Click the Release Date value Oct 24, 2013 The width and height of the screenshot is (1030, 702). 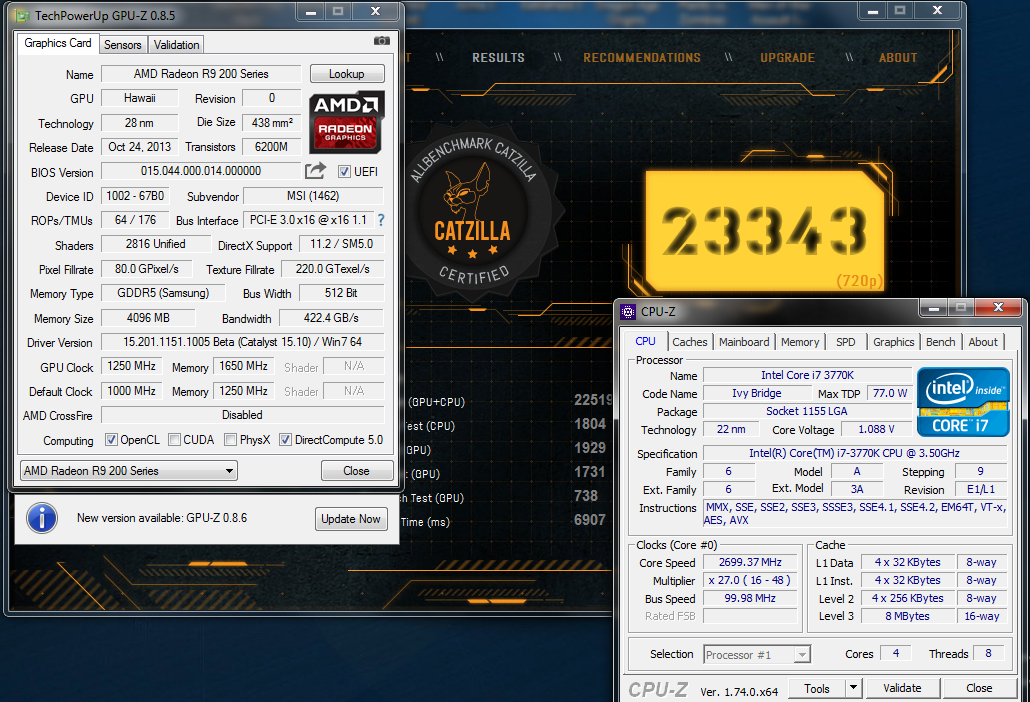click(x=139, y=147)
